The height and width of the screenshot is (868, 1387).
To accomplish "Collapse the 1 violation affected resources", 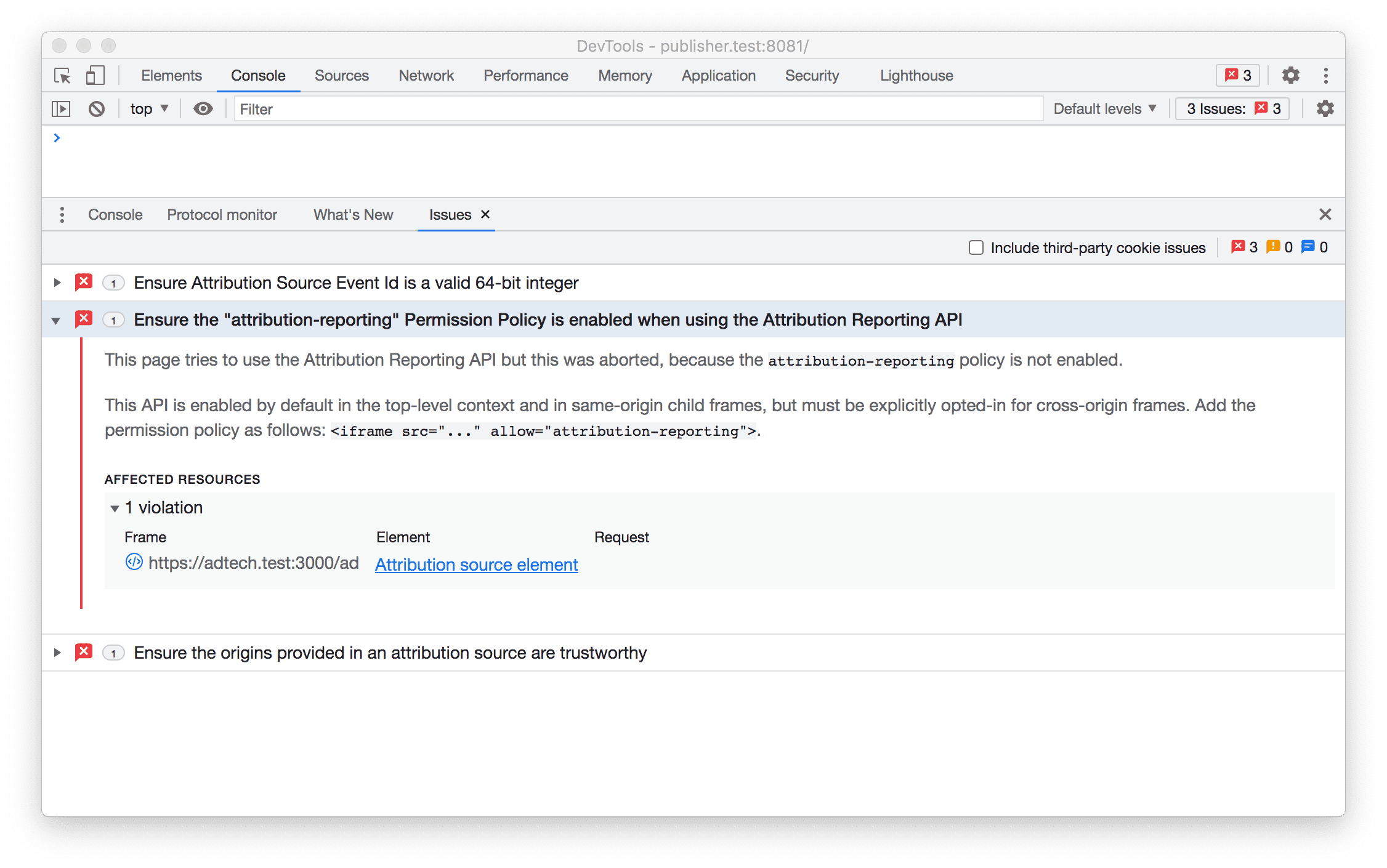I will coord(115,507).
